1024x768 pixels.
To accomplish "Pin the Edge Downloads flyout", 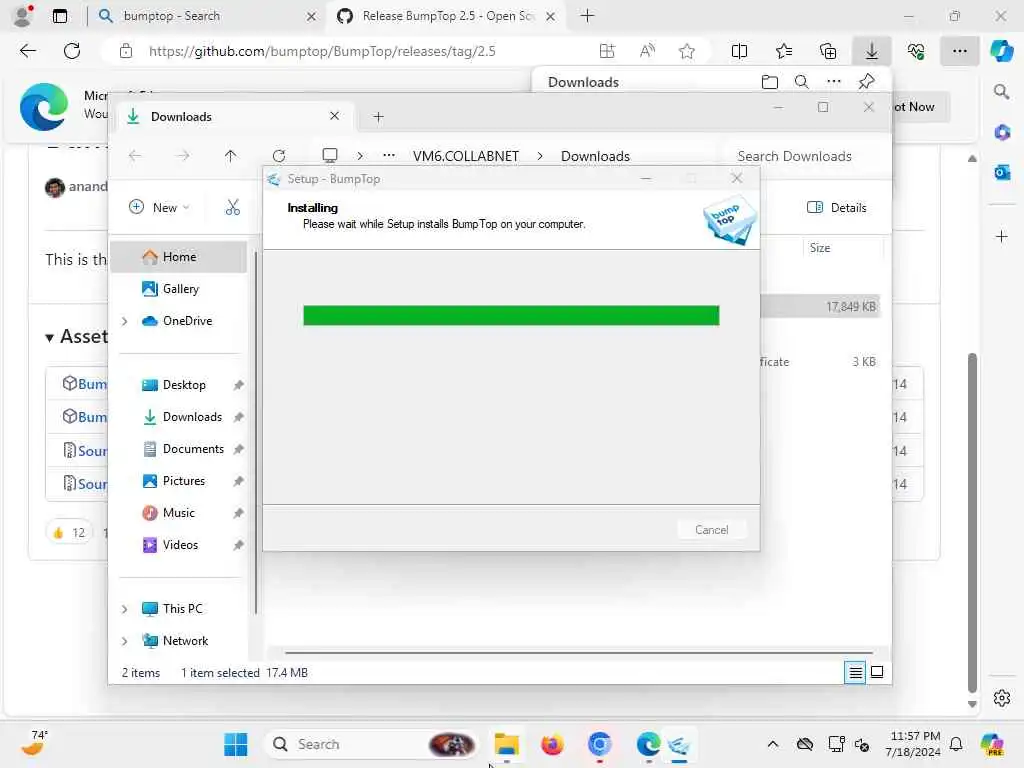I will coord(866,82).
